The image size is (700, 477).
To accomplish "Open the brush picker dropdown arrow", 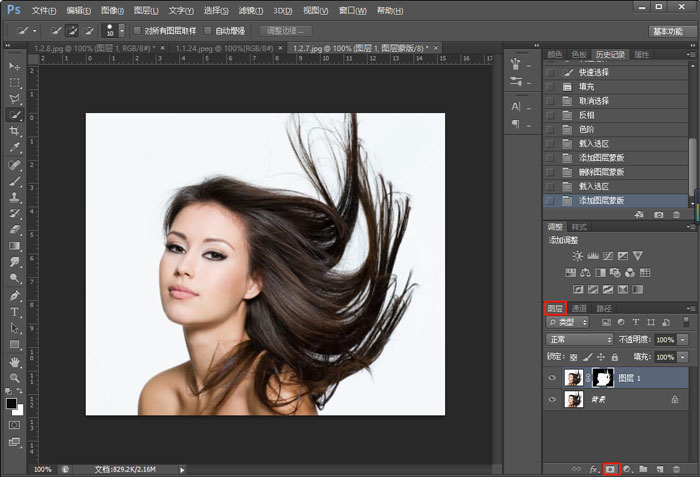I will [x=121, y=30].
